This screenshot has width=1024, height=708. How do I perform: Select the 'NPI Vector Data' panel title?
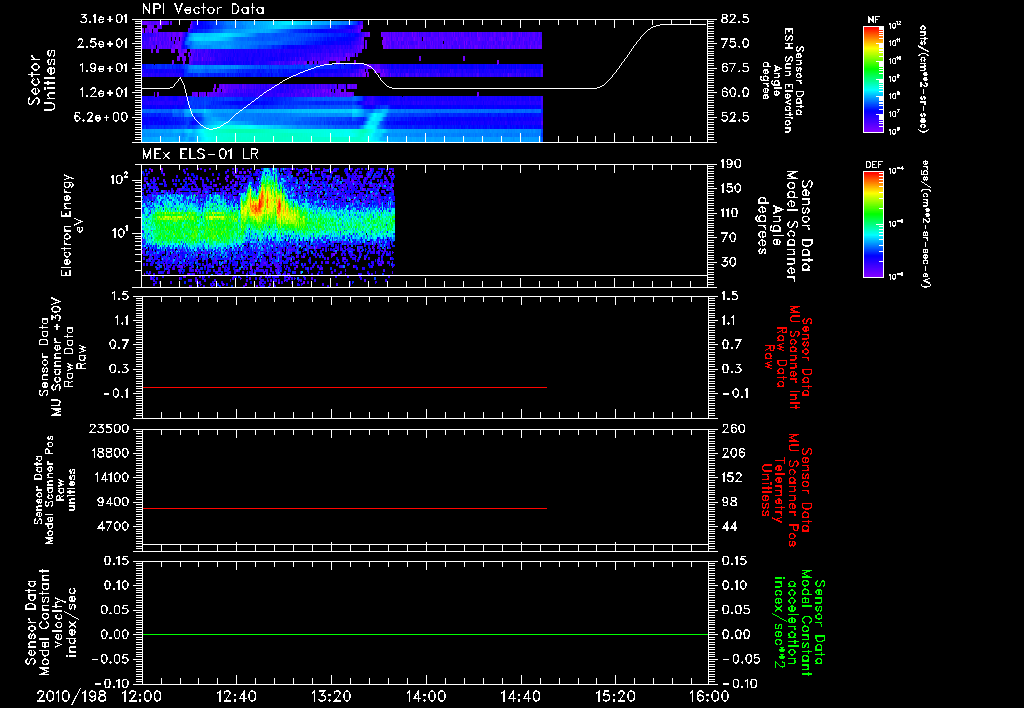click(x=203, y=9)
